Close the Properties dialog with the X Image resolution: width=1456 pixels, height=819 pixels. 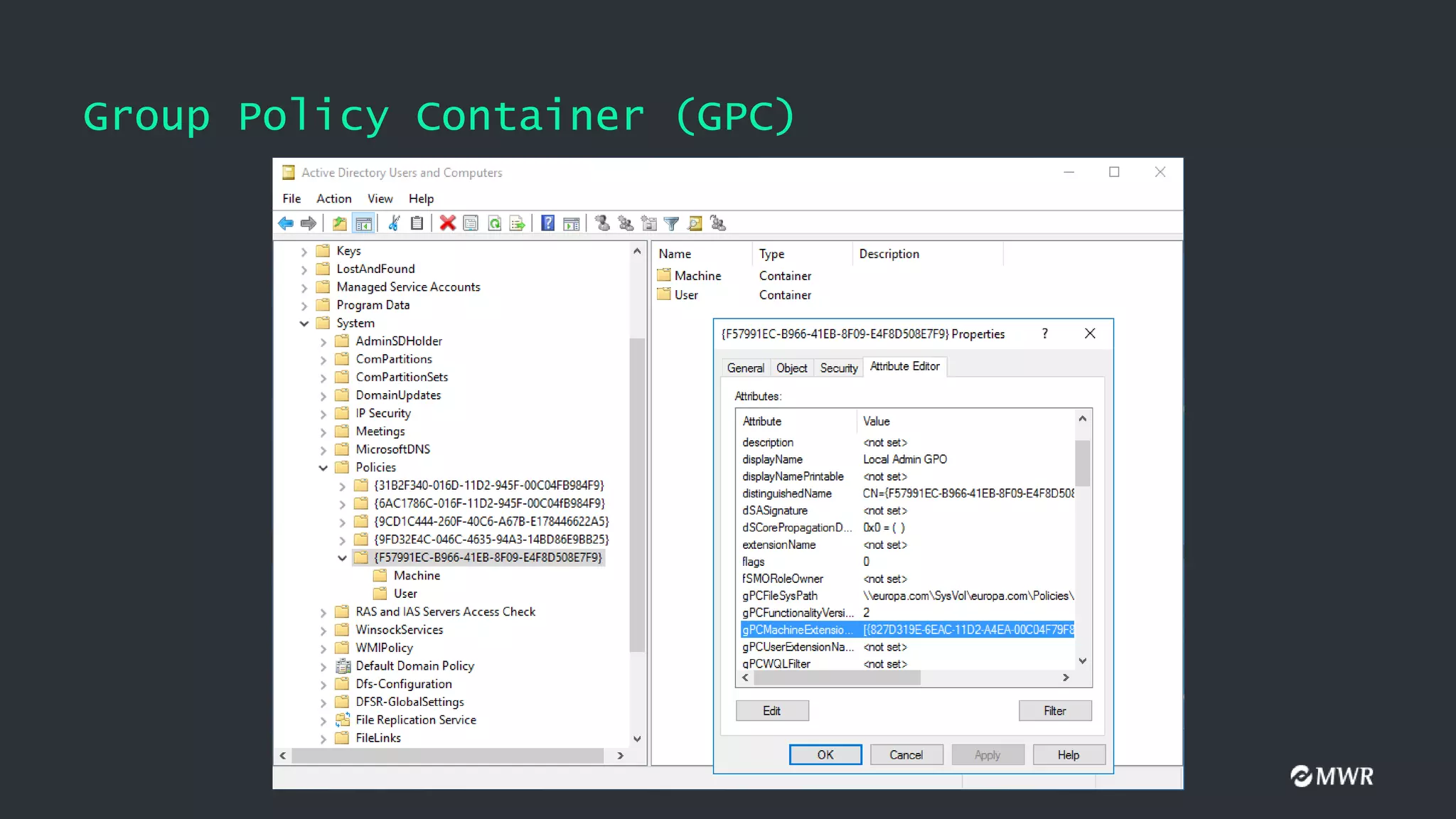click(x=1090, y=333)
